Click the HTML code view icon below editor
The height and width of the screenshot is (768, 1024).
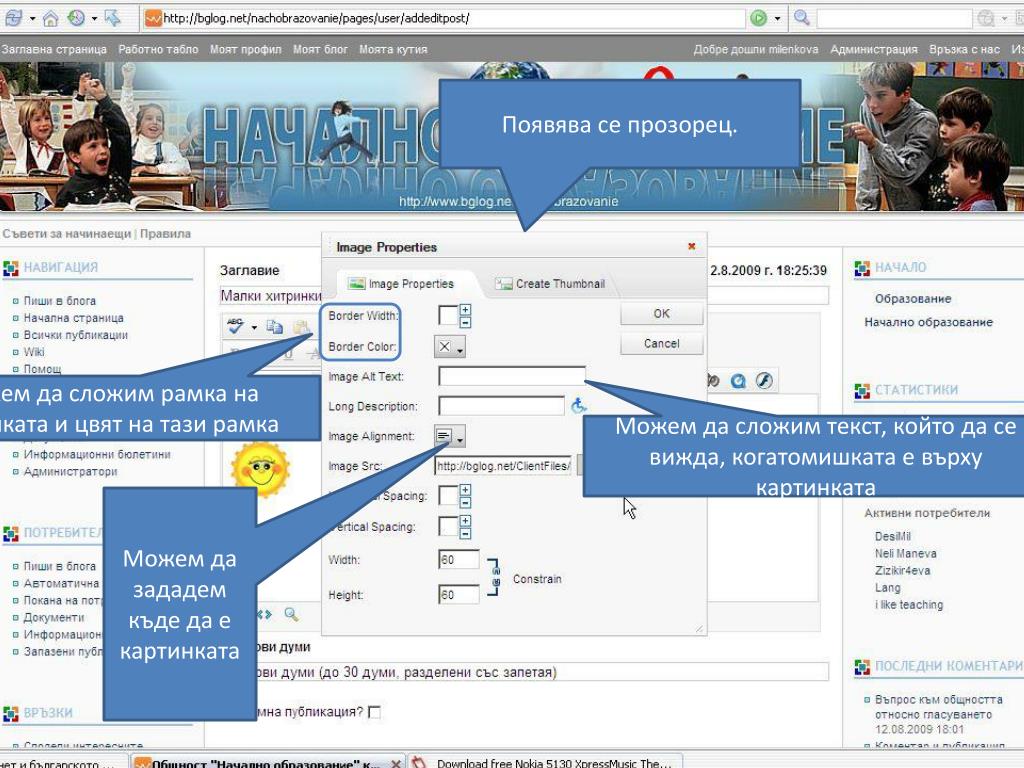click(x=264, y=614)
